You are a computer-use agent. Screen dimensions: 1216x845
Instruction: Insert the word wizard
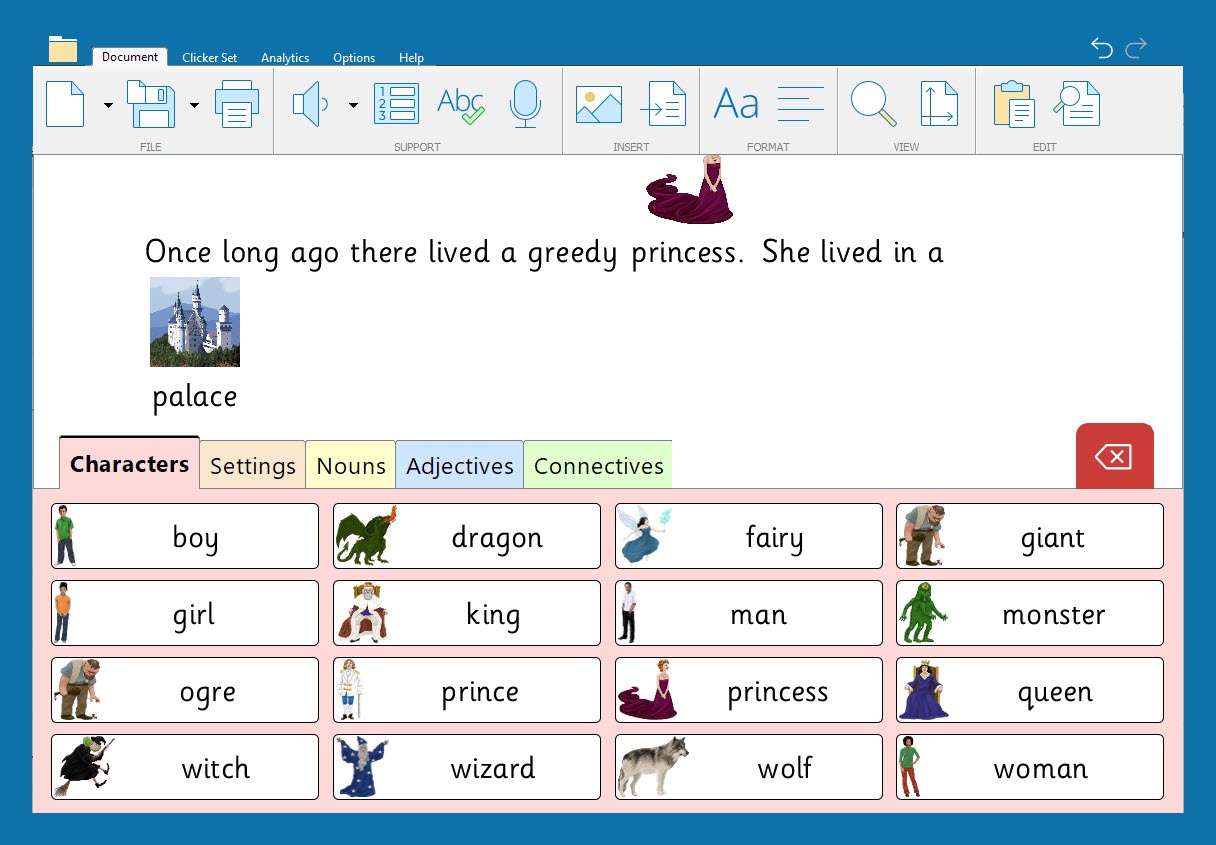[466, 768]
